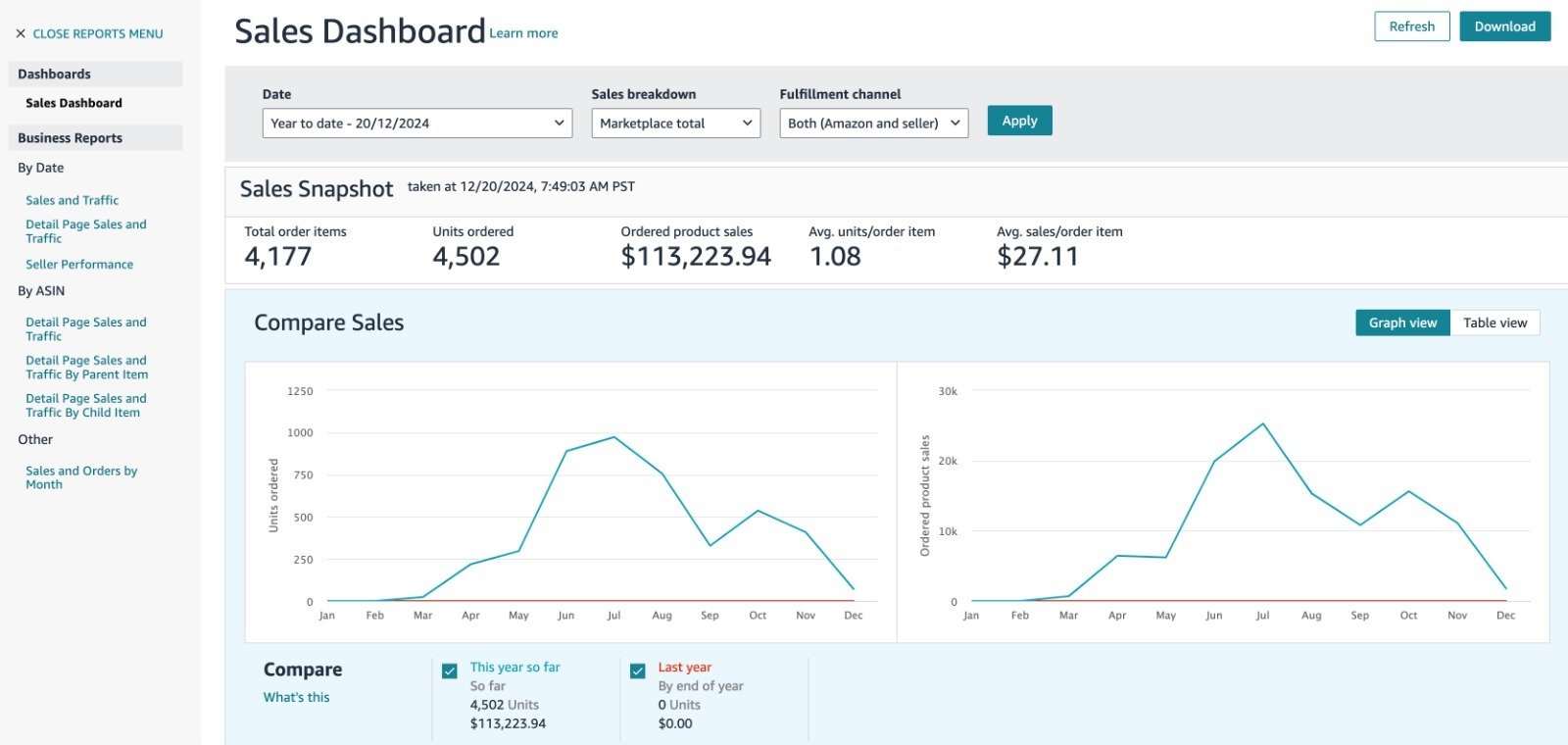Open Sales and Orders by Month
This screenshot has height=745, width=1568.
pyautogui.click(x=81, y=477)
